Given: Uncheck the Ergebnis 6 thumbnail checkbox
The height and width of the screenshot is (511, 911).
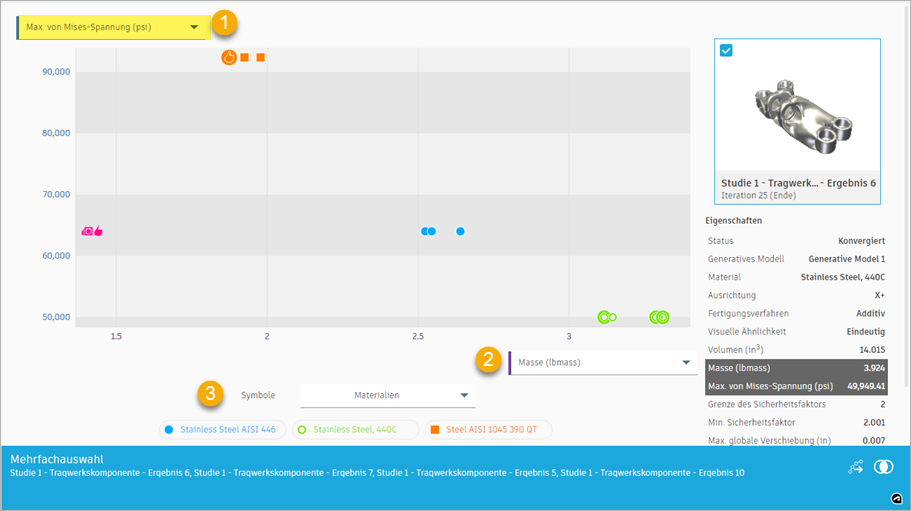Looking at the screenshot, I should point(726,51).
